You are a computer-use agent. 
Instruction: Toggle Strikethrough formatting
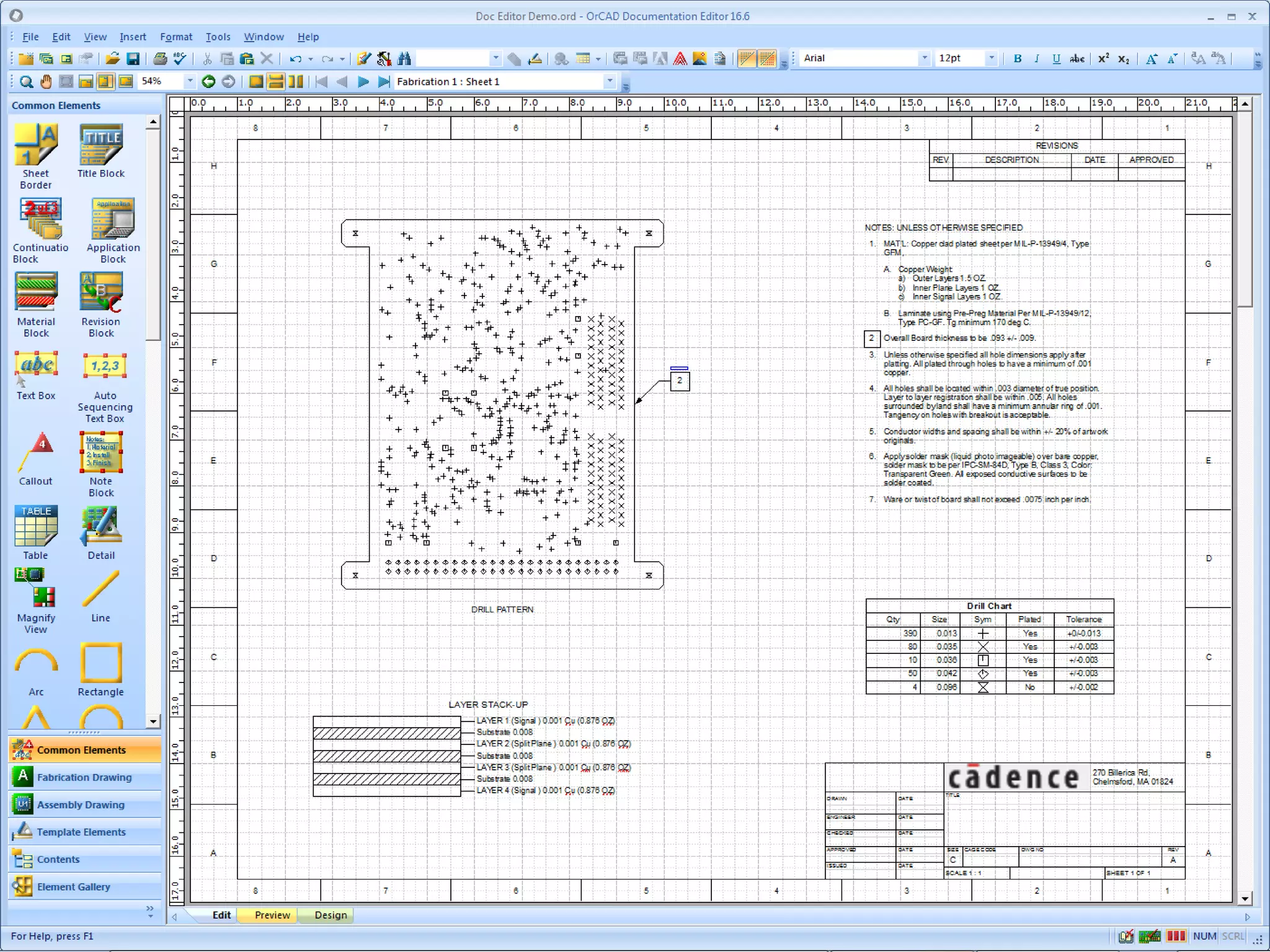coord(1077,58)
